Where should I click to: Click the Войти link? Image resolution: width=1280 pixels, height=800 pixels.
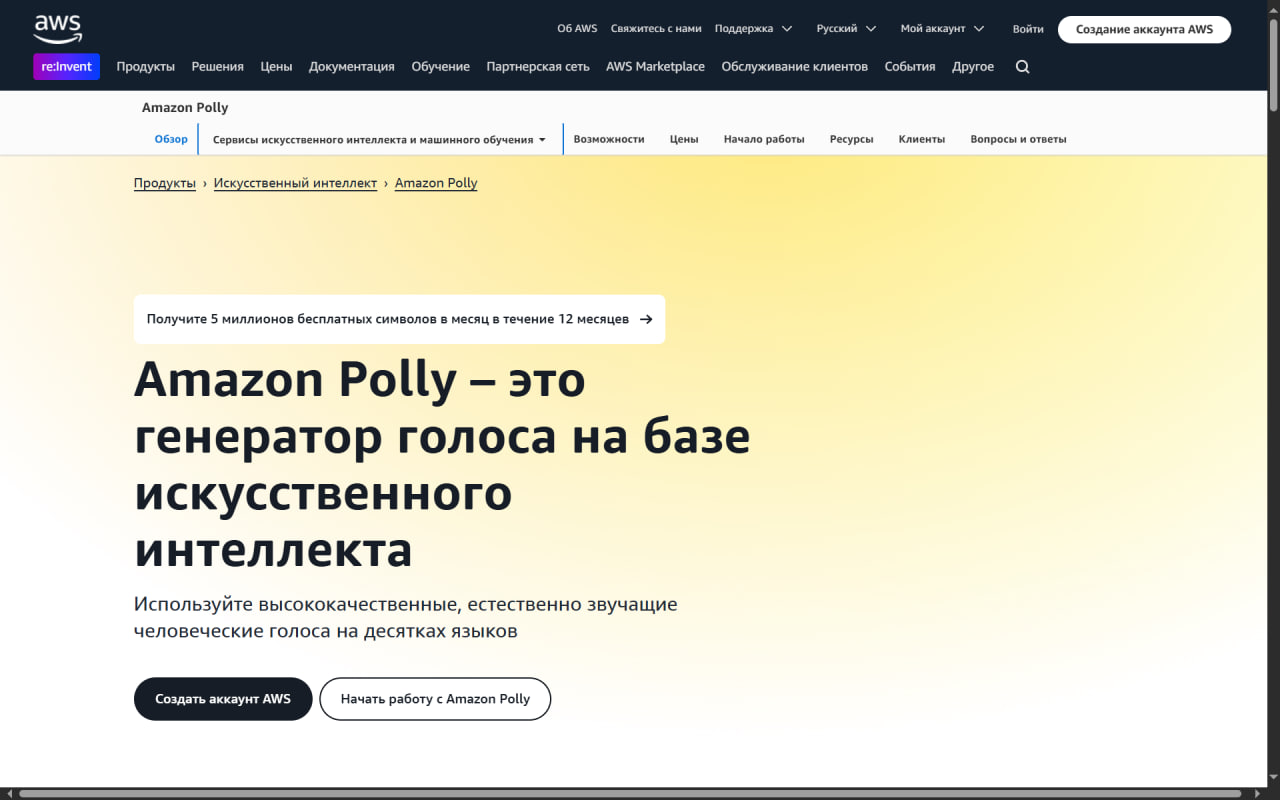coord(1027,29)
